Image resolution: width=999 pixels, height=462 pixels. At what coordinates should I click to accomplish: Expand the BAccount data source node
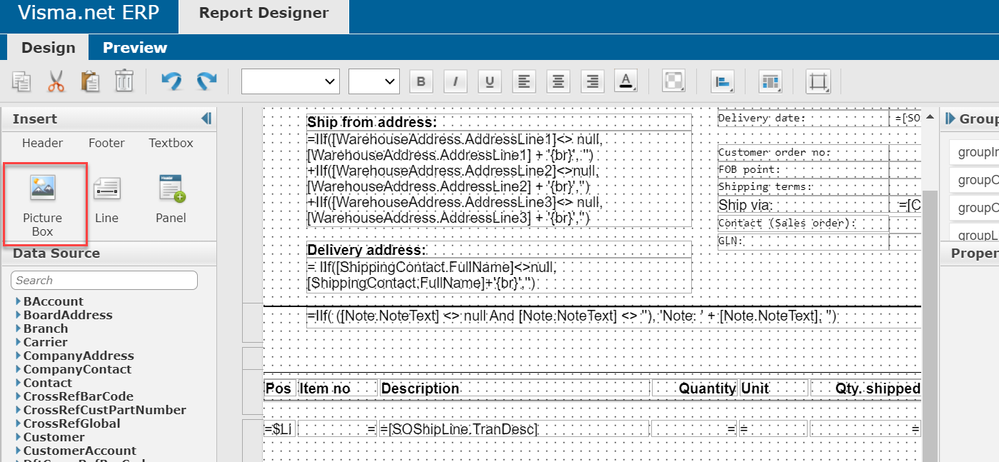(18, 301)
